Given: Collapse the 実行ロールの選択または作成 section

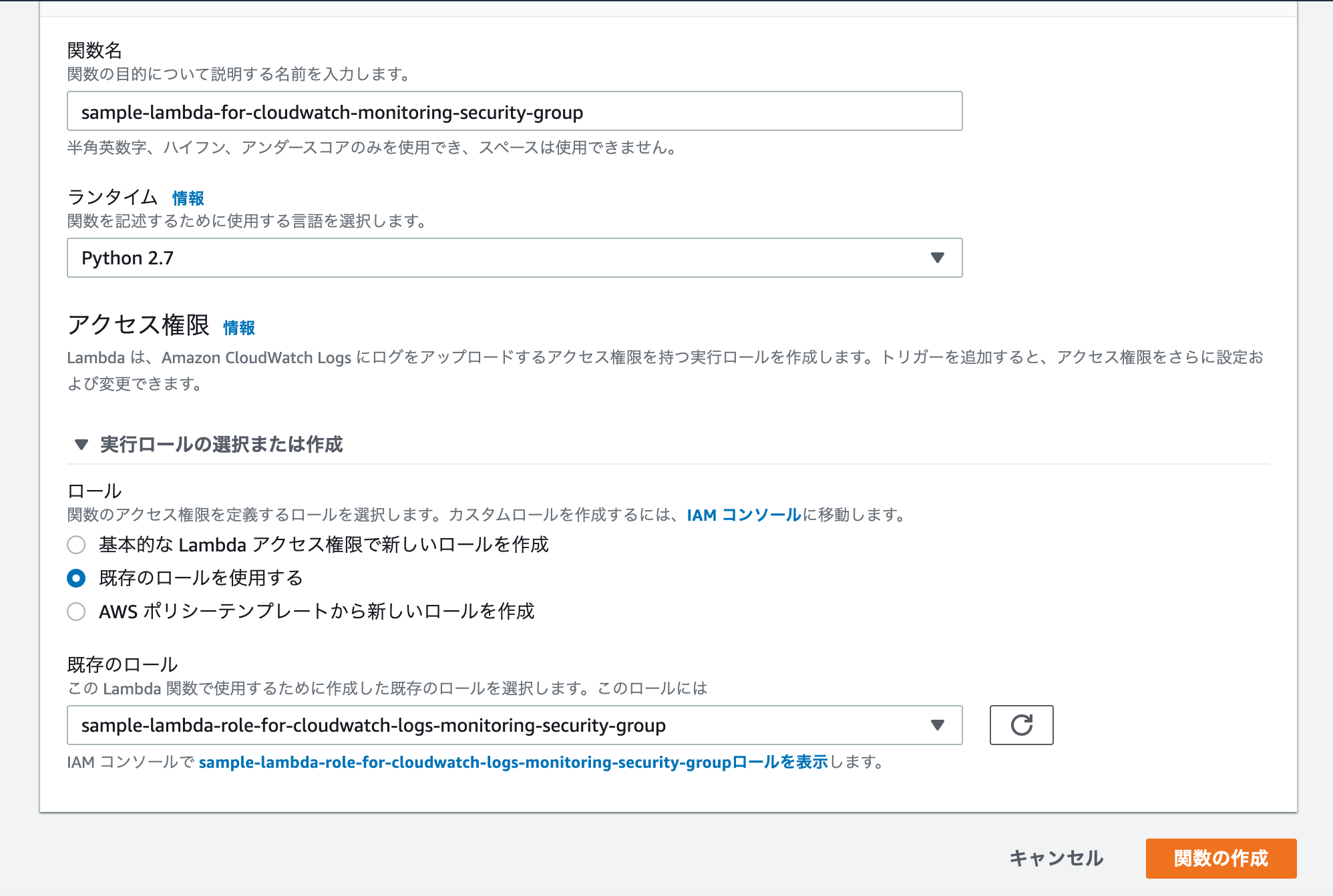Looking at the screenshot, I should (208, 445).
